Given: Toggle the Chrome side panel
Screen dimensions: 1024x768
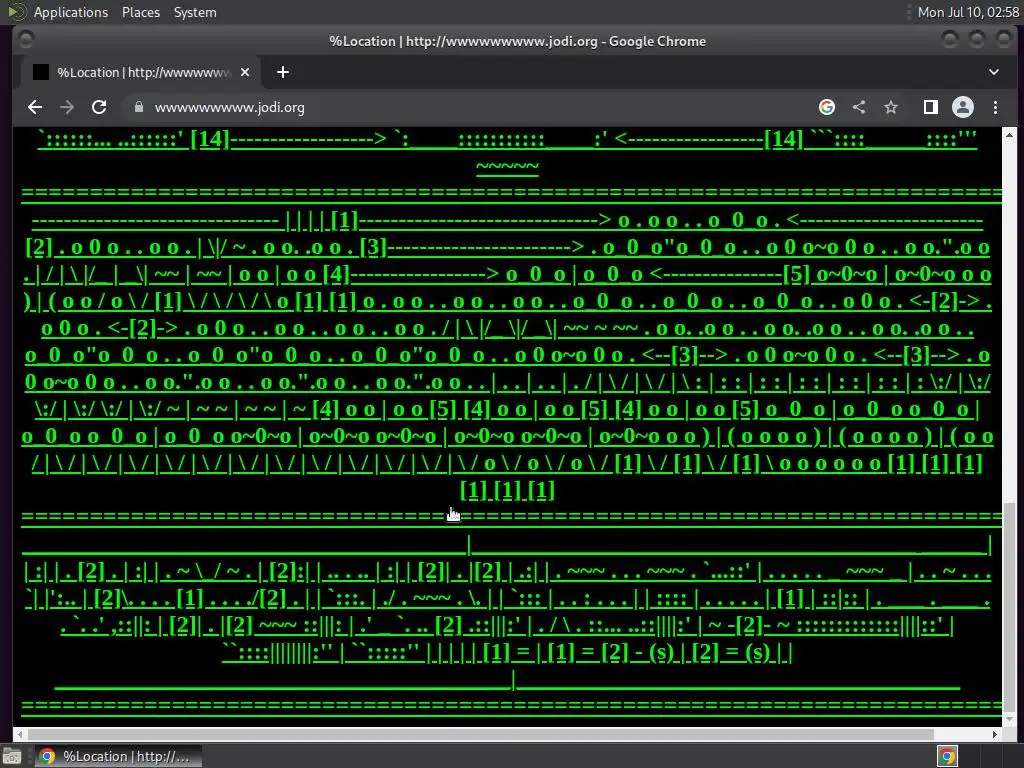Looking at the screenshot, I should click(x=931, y=107).
